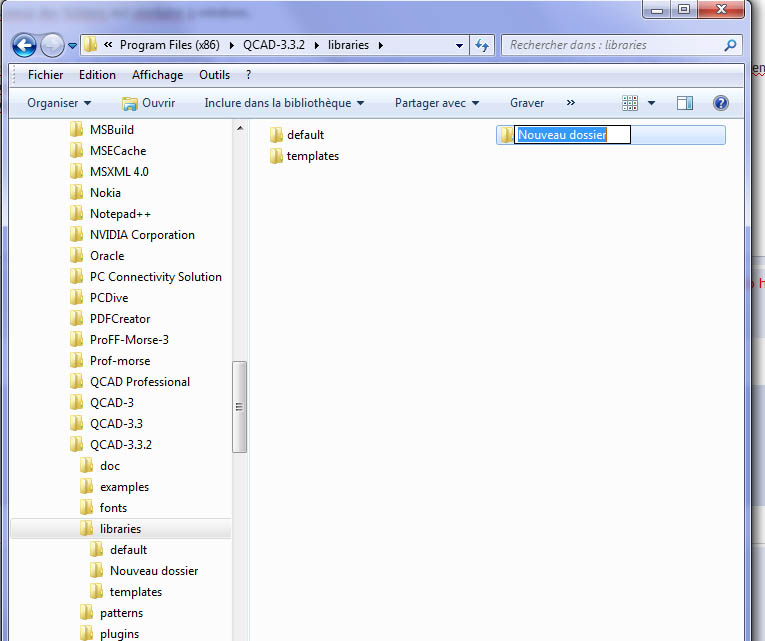
Task: Click the refresh button beside address bar
Action: pos(483,45)
